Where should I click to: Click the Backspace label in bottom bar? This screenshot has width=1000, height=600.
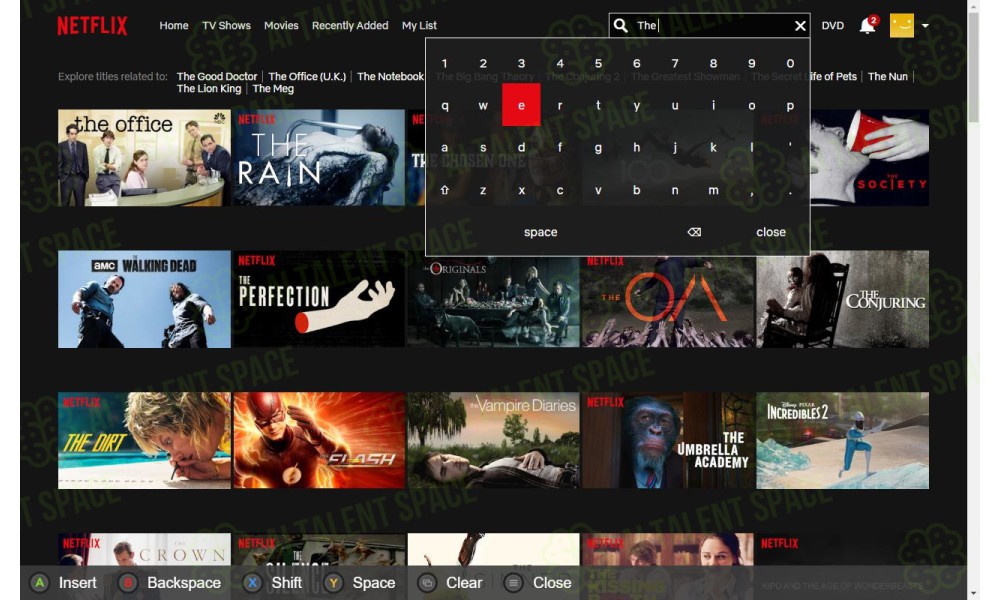[184, 582]
